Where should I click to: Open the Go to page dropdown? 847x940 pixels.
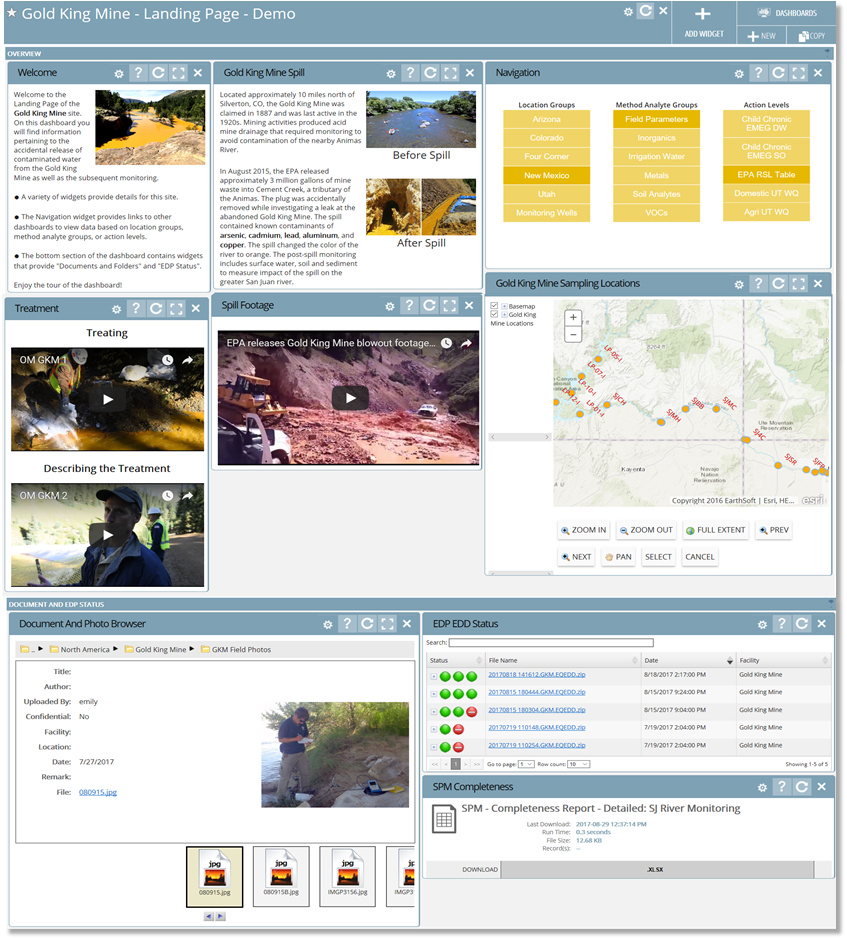pos(525,764)
